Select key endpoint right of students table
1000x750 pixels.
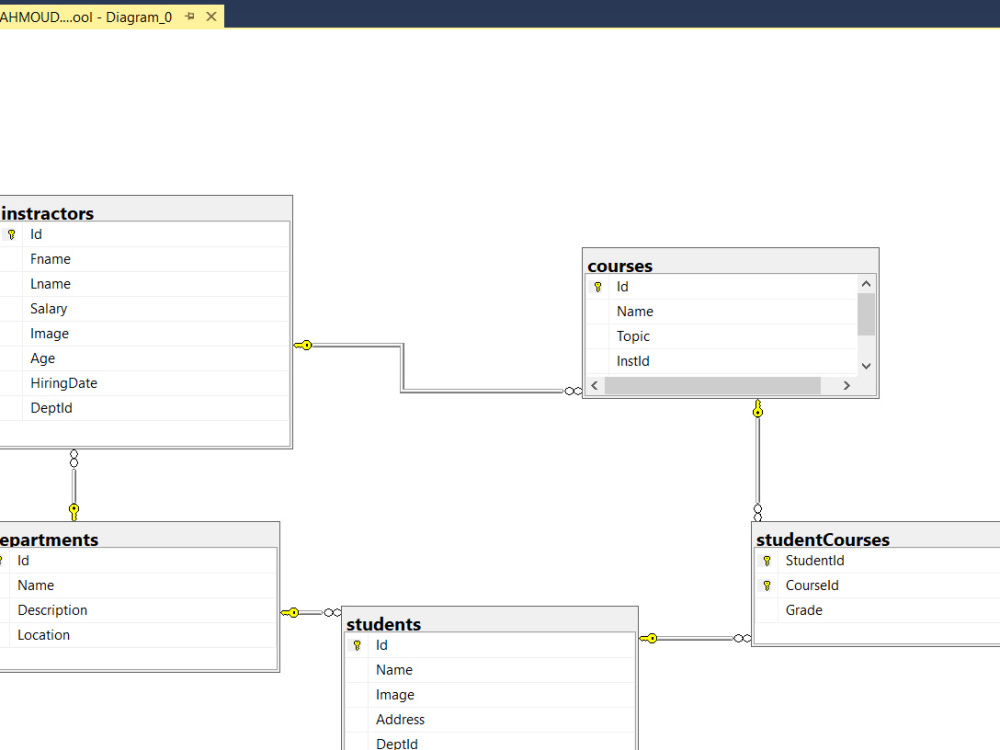point(649,638)
